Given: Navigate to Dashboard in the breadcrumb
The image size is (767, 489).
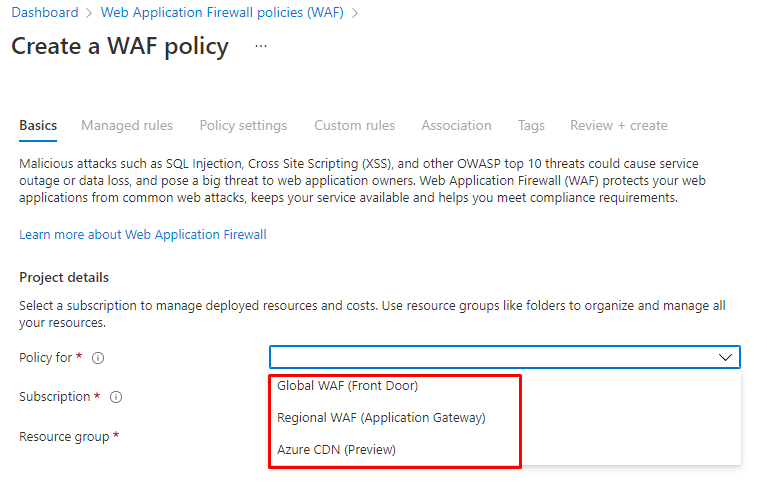Looking at the screenshot, I should click(x=45, y=13).
